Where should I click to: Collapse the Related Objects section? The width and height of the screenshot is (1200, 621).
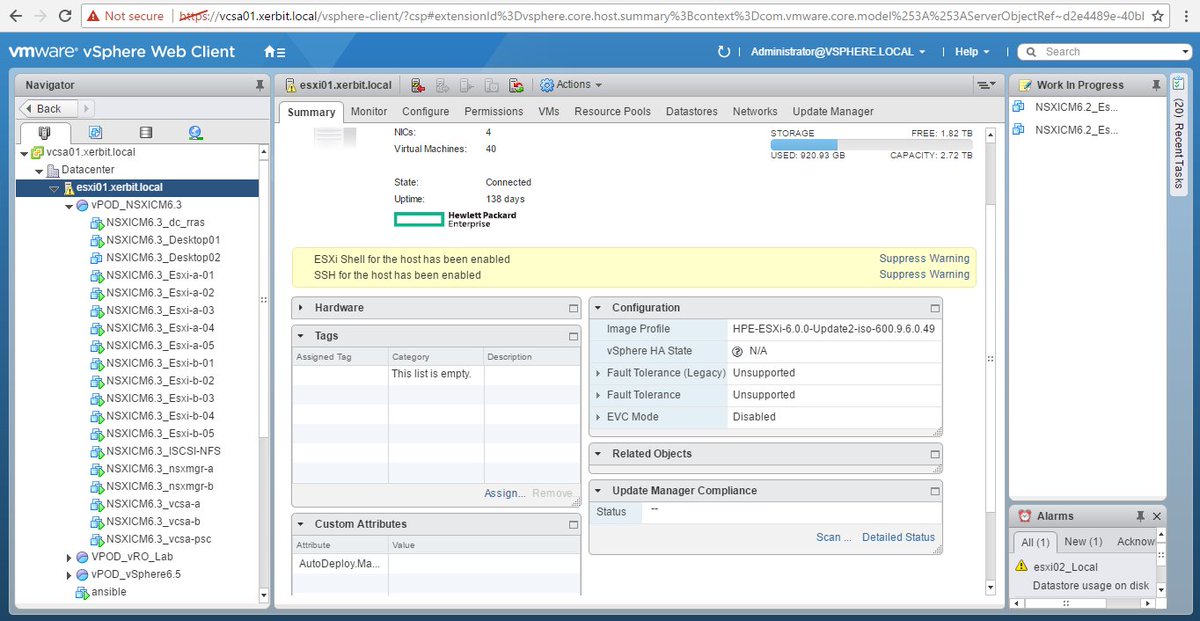(598, 454)
